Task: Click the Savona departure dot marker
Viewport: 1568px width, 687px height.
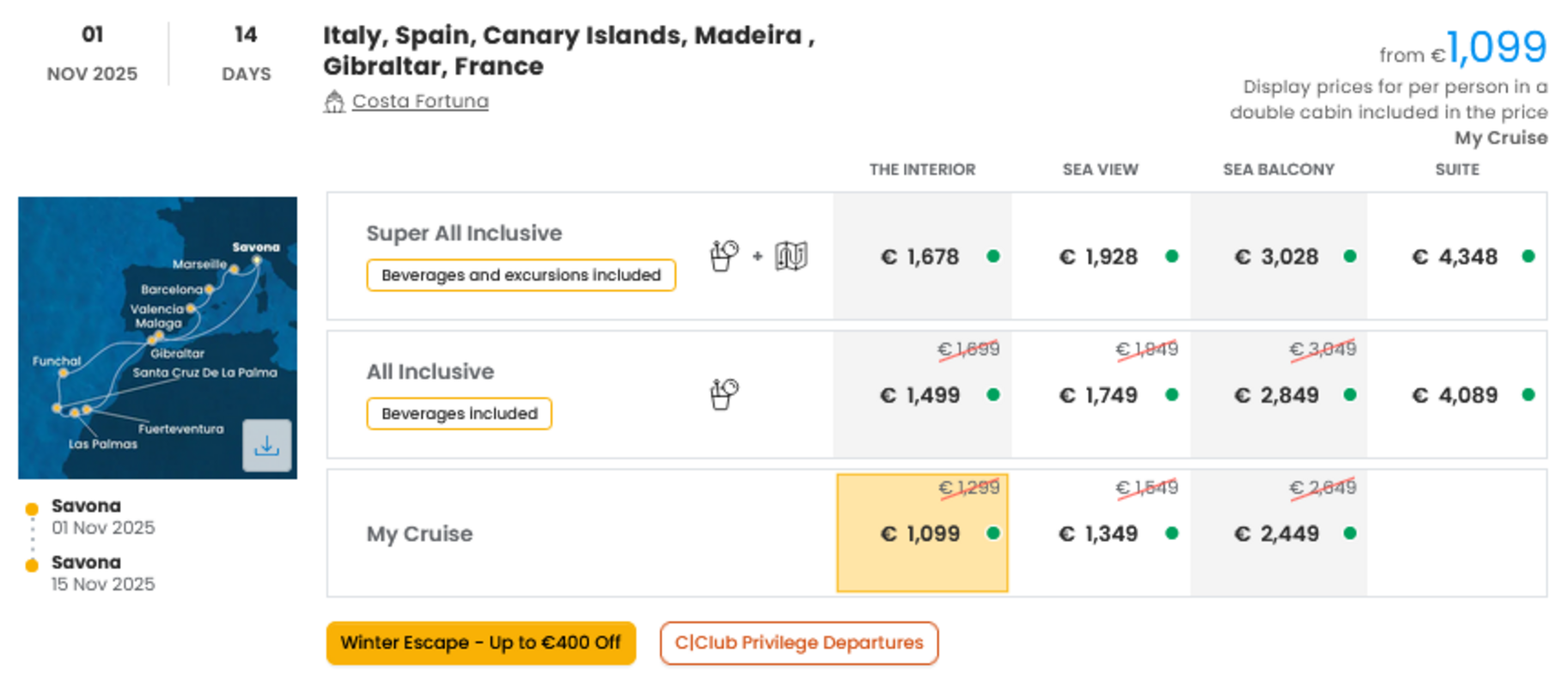Action: [32, 508]
